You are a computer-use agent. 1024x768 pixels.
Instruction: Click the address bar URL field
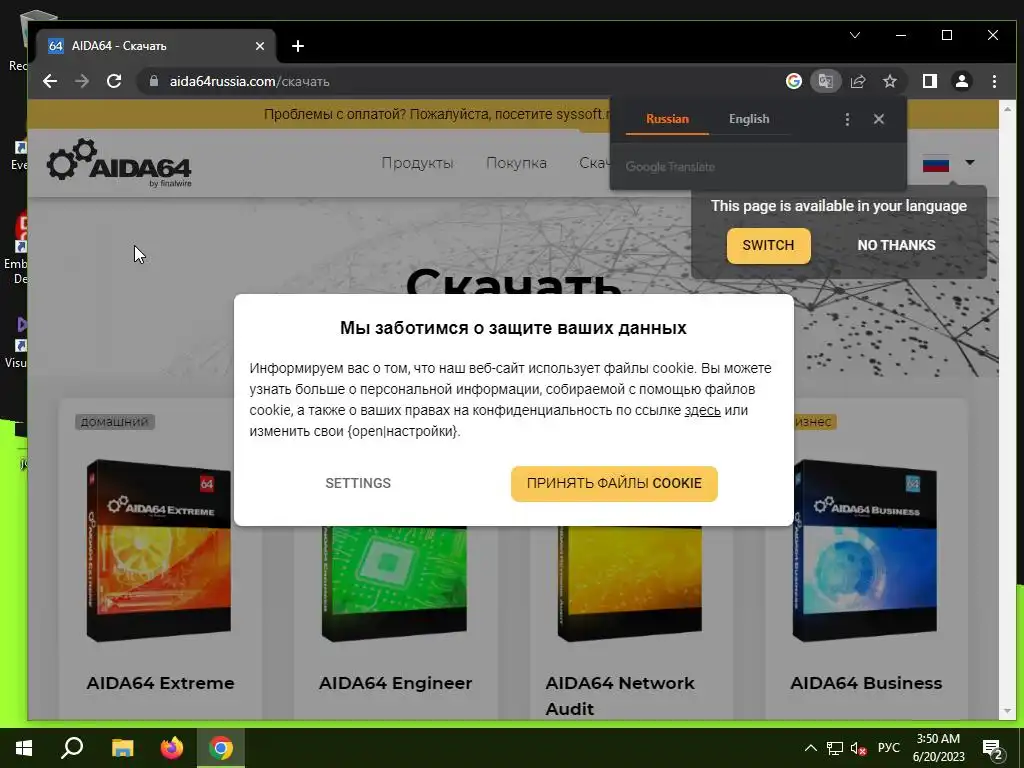pyautogui.click(x=457, y=81)
